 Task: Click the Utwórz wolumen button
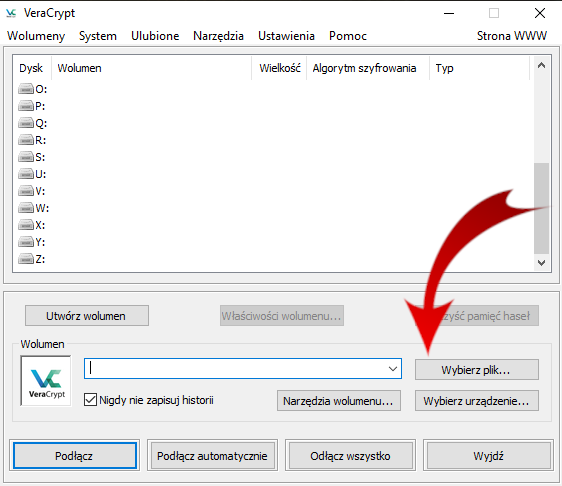(87, 316)
